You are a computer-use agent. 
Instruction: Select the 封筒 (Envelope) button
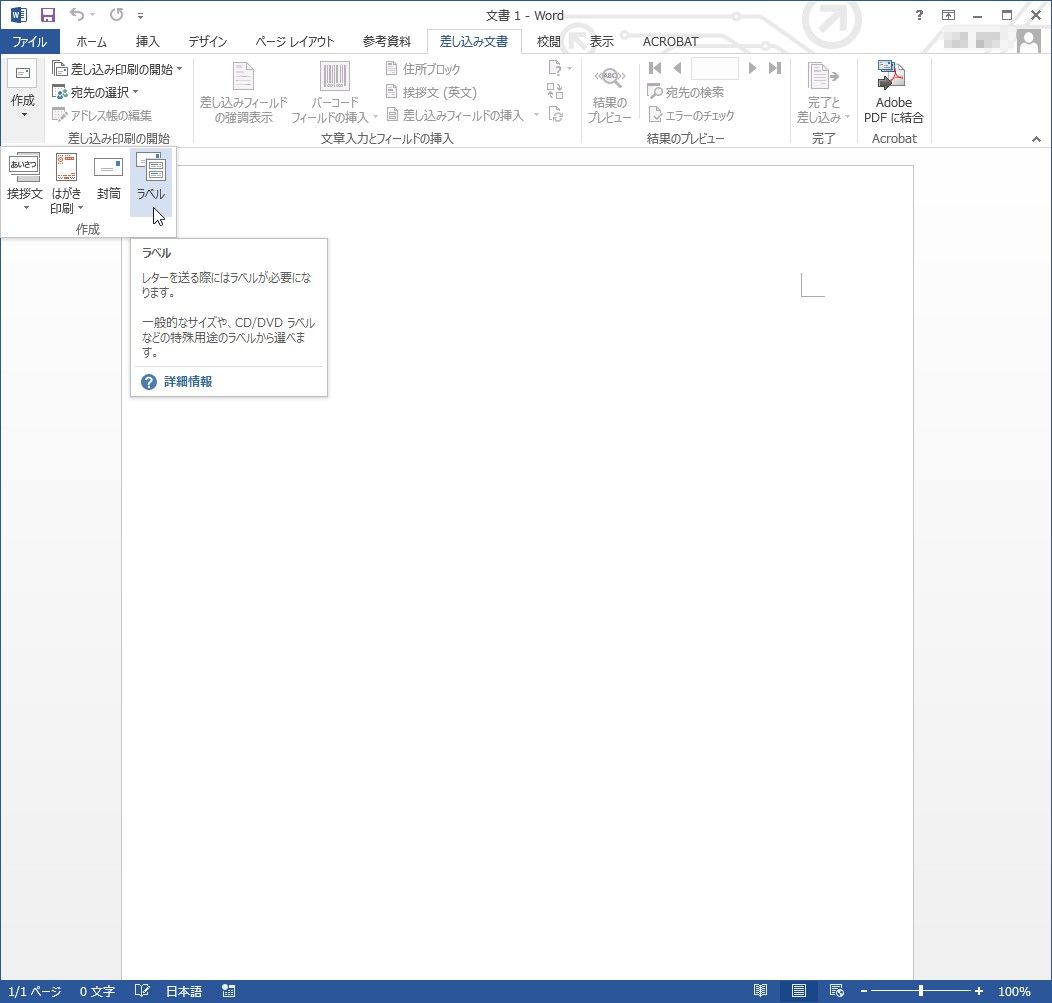108,181
